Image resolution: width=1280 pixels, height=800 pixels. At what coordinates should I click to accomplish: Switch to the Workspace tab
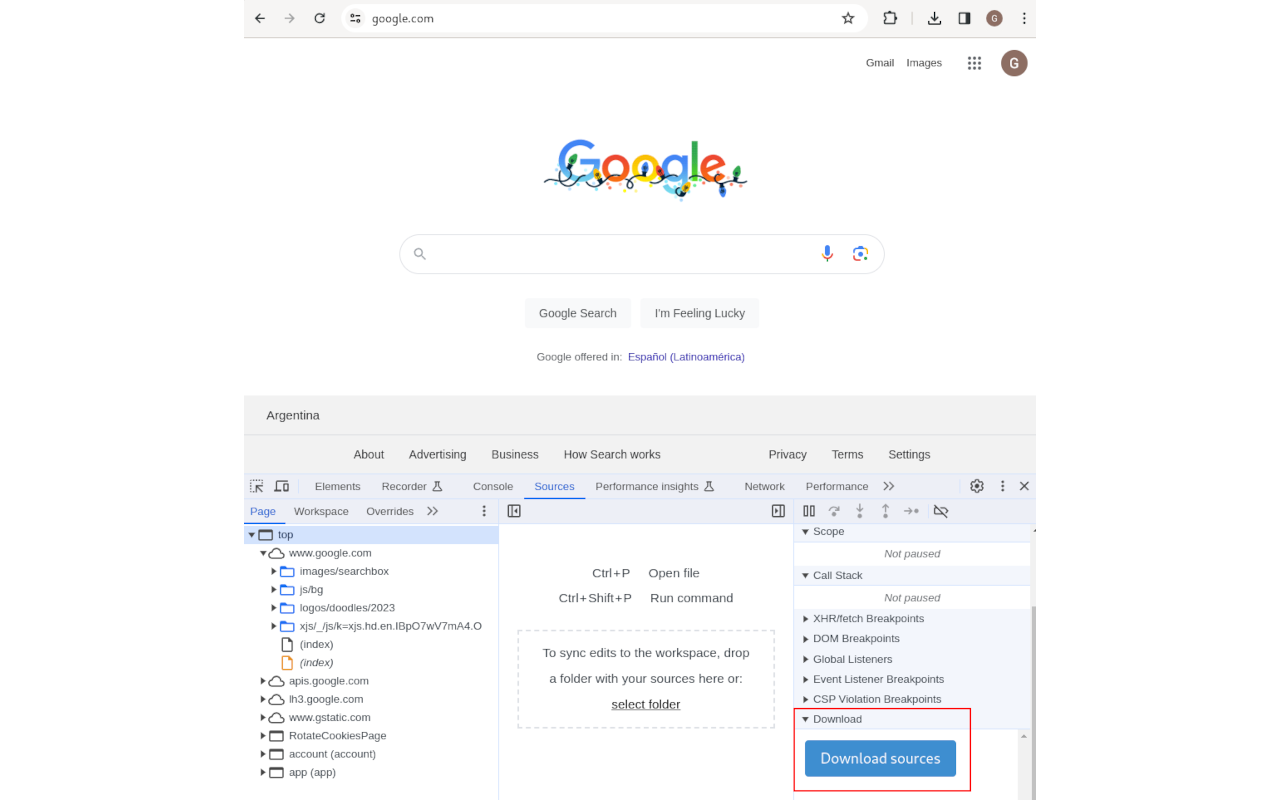pyautogui.click(x=321, y=511)
